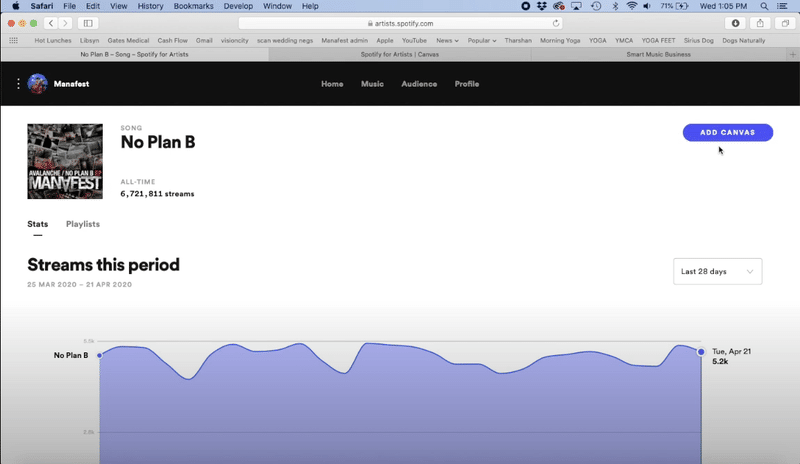
Task: Click the volume status icon
Action: coord(646,6)
